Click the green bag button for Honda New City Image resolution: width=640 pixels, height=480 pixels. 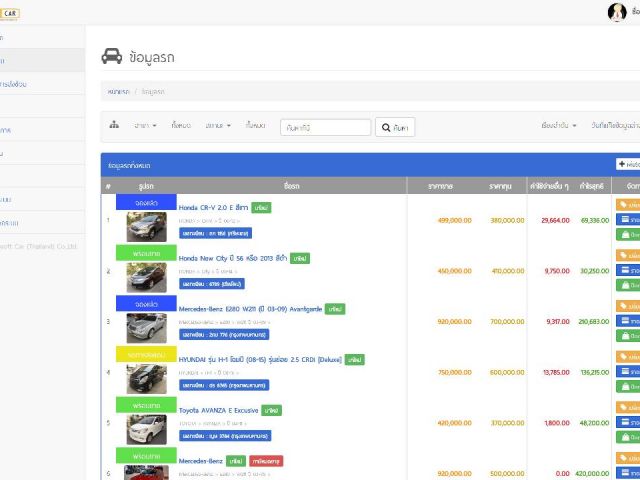pyautogui.click(x=628, y=285)
